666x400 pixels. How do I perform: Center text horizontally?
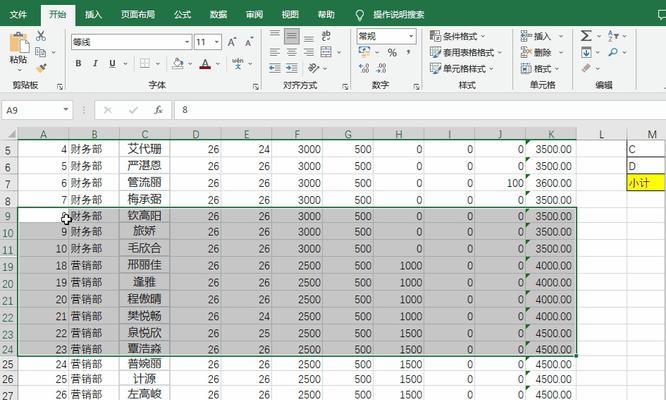[291, 52]
